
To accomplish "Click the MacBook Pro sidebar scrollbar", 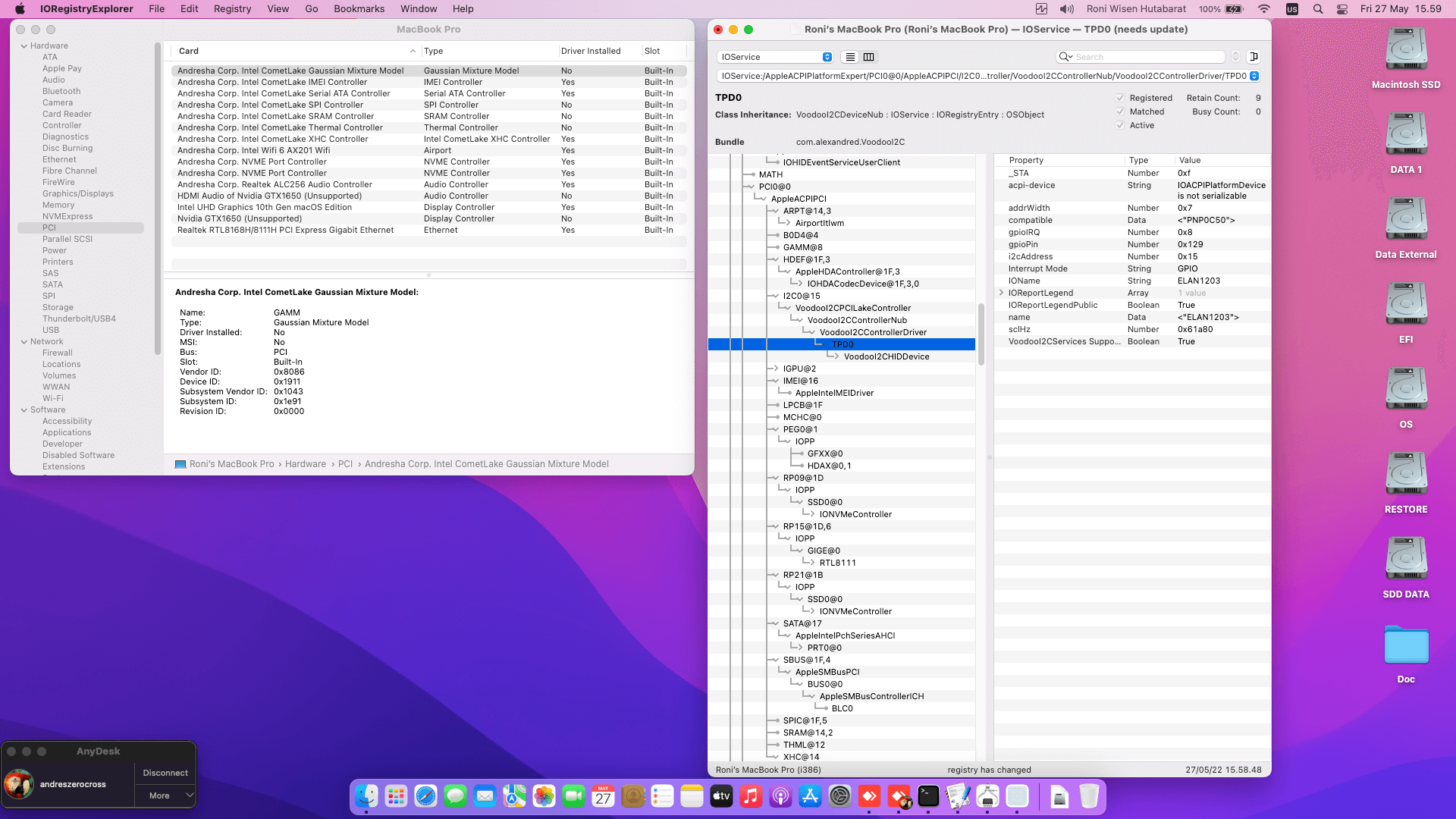I will [157, 197].
